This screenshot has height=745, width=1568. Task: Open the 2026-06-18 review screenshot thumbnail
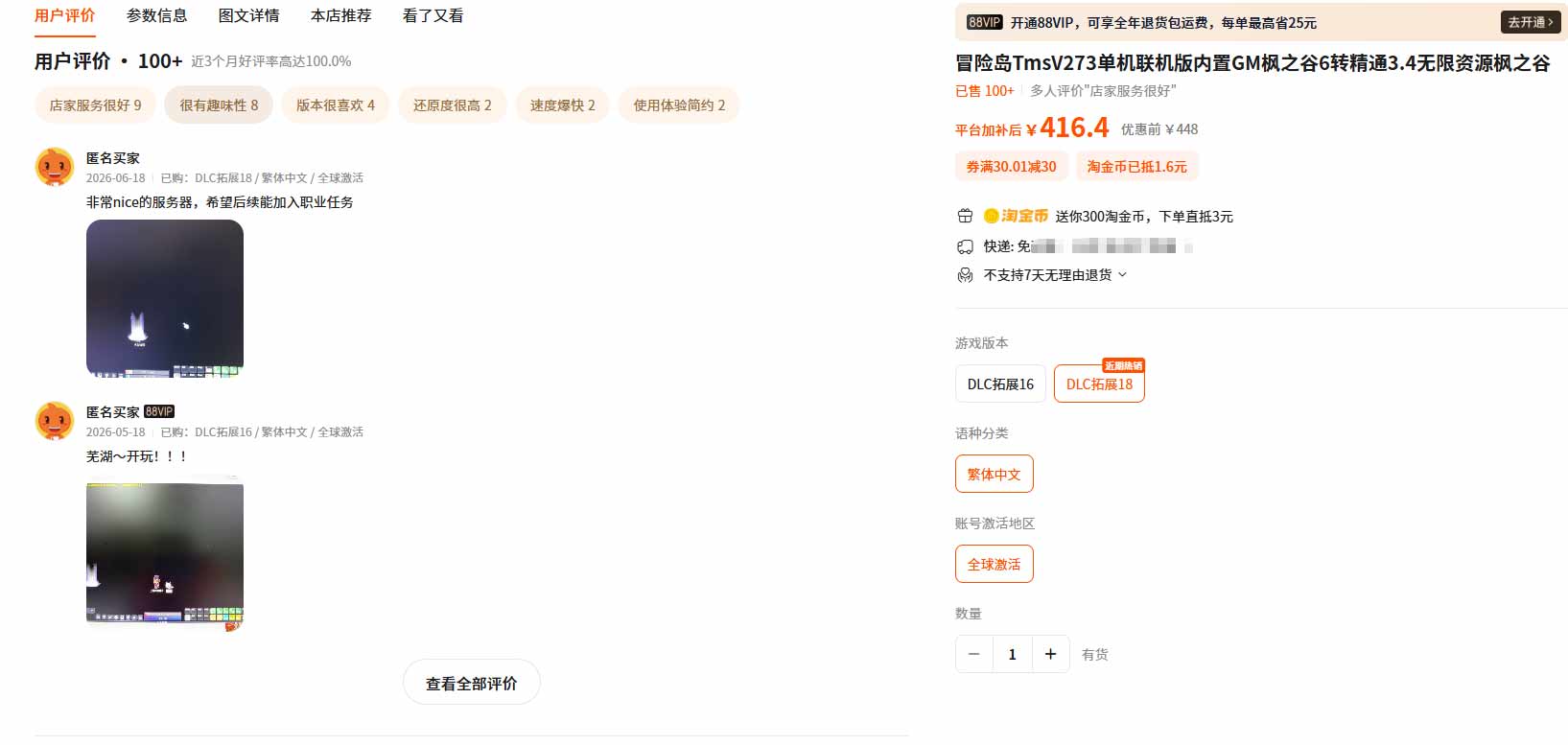[165, 298]
